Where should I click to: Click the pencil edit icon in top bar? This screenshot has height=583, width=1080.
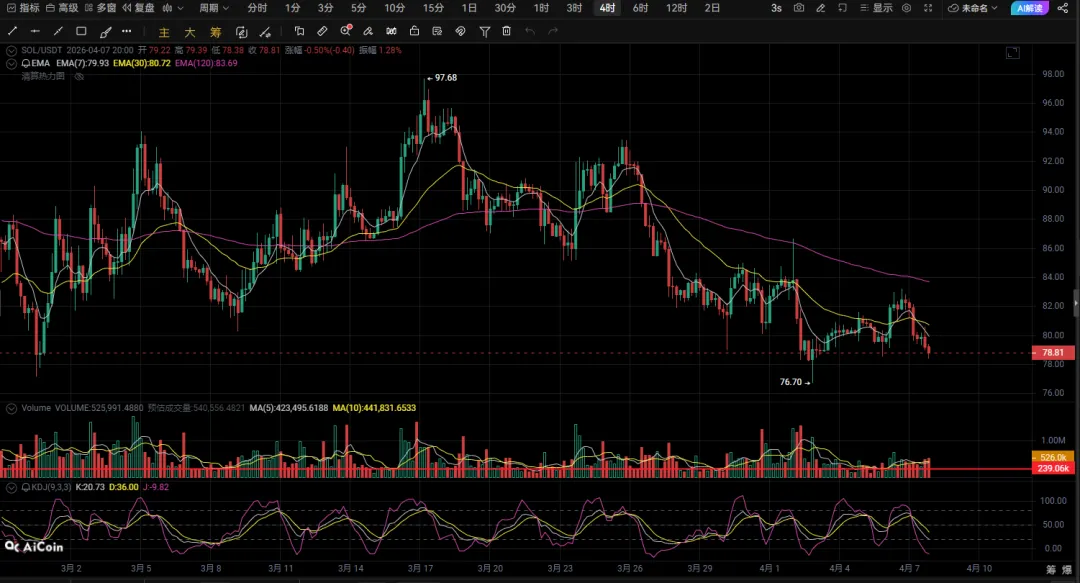pyautogui.click(x=820, y=8)
